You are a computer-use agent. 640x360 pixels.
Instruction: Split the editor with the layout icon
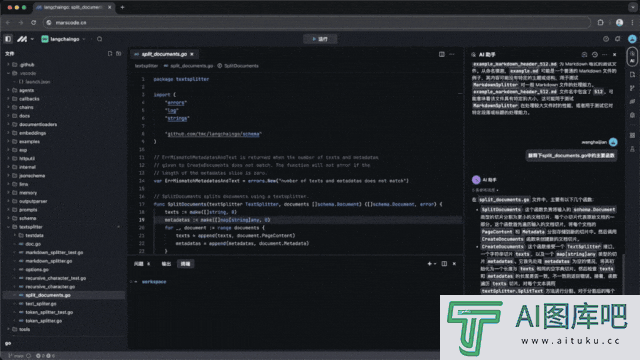[442, 54]
